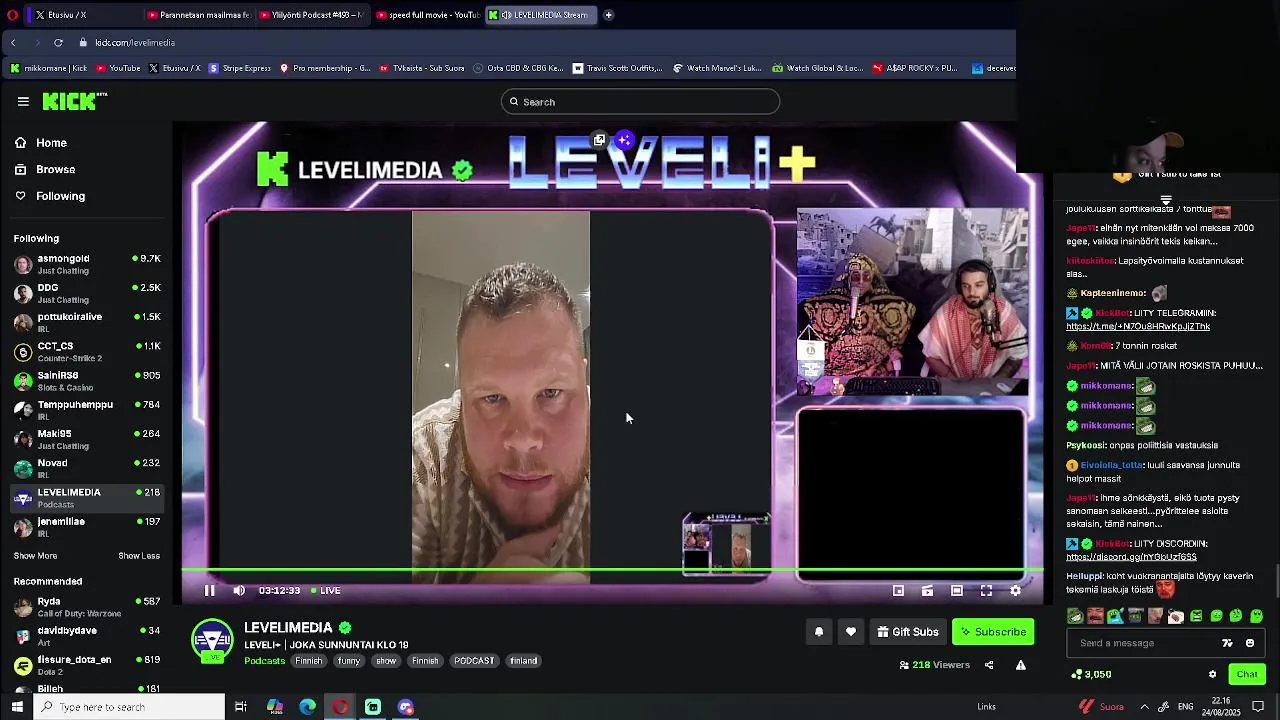Expand following list with Show More
Viewport: 1280px width, 720px height.
pyautogui.click(x=35, y=556)
